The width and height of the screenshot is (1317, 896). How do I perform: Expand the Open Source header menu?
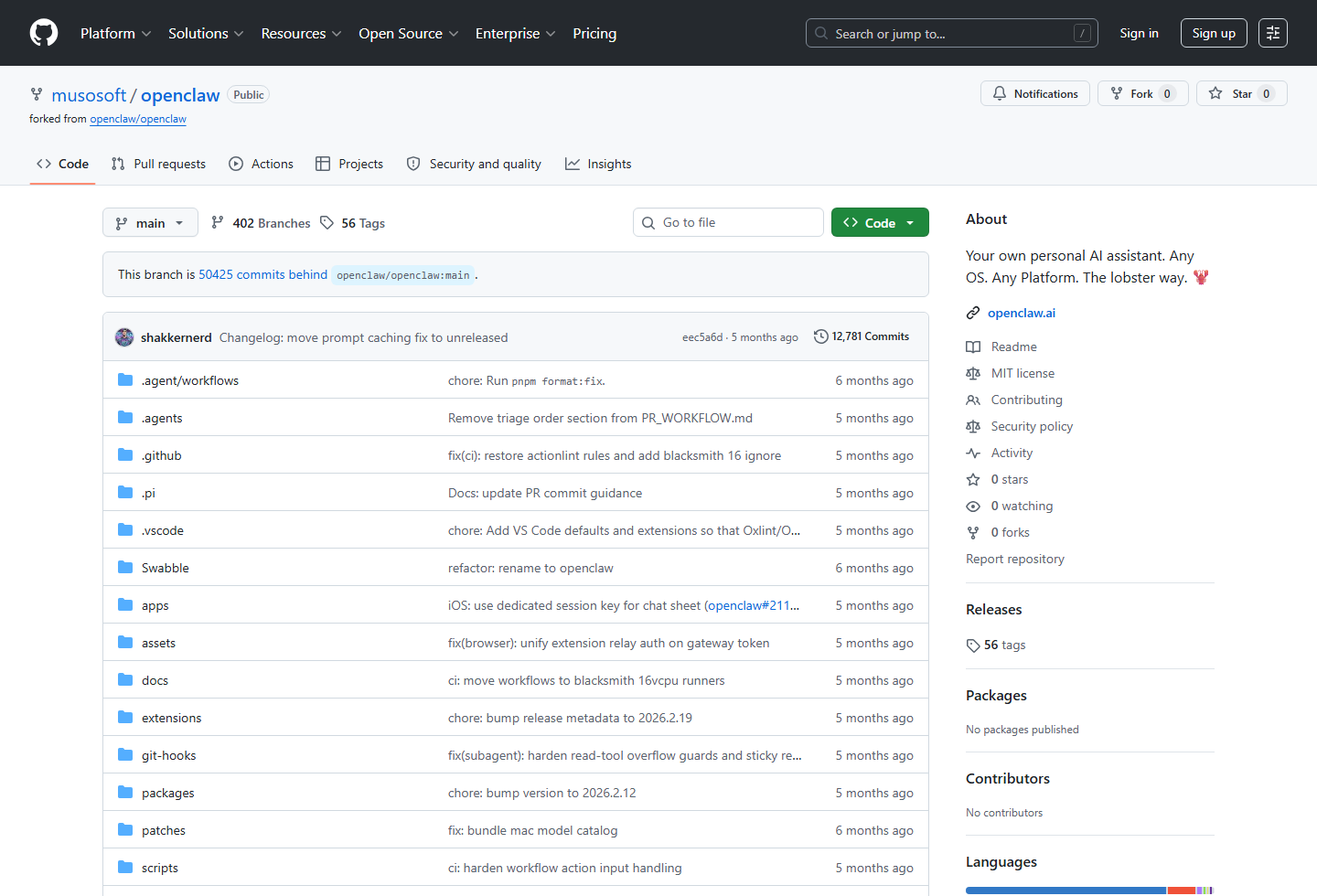408,33
